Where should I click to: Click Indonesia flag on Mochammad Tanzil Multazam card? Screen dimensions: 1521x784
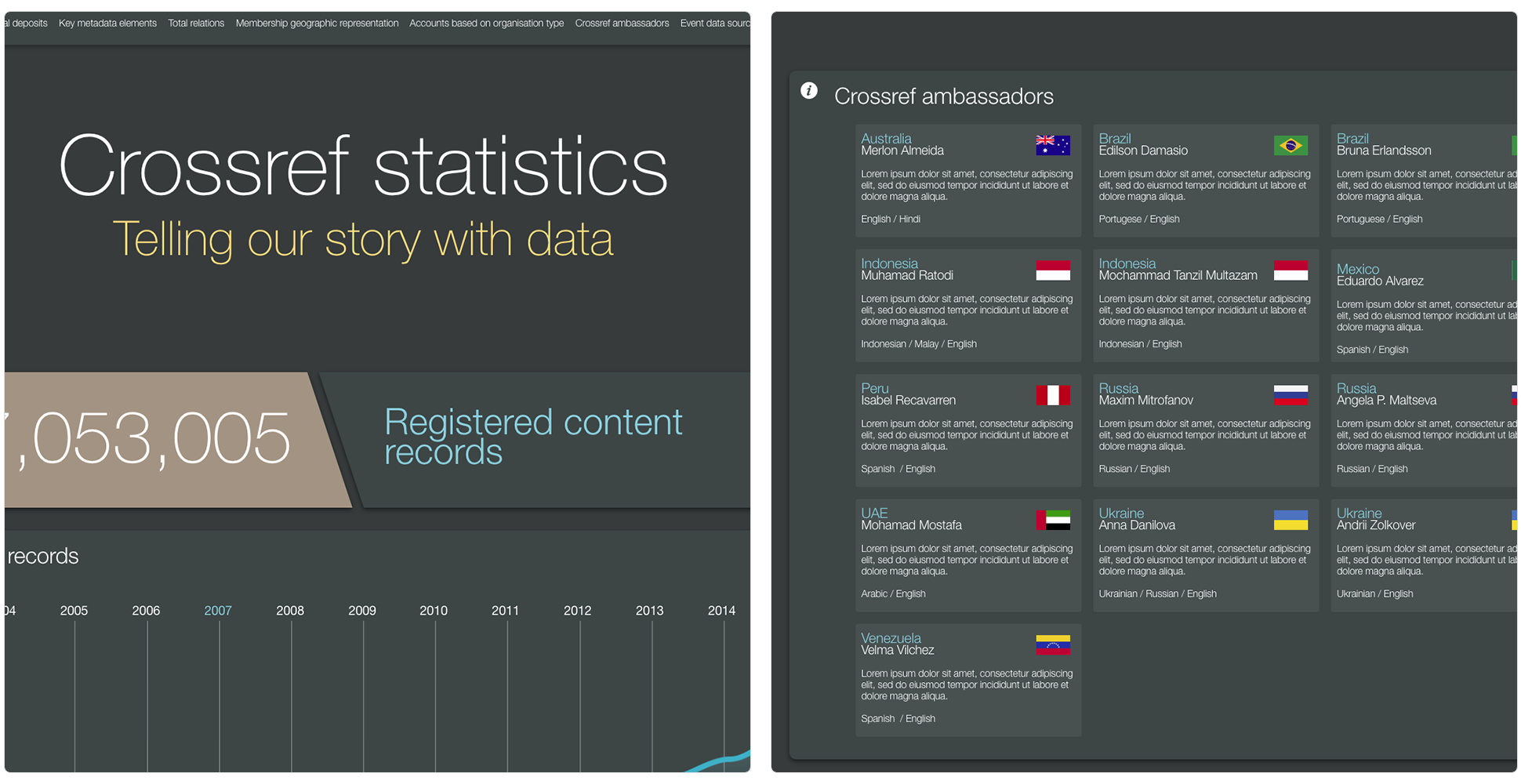pos(1290,270)
